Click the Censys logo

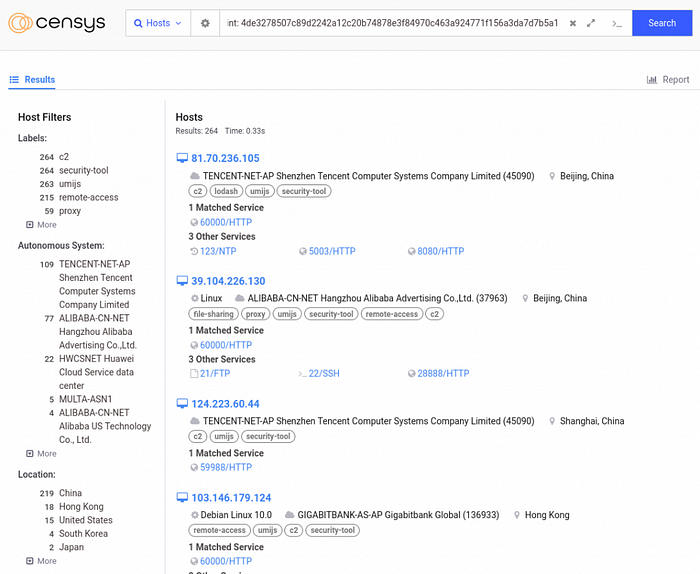57,23
